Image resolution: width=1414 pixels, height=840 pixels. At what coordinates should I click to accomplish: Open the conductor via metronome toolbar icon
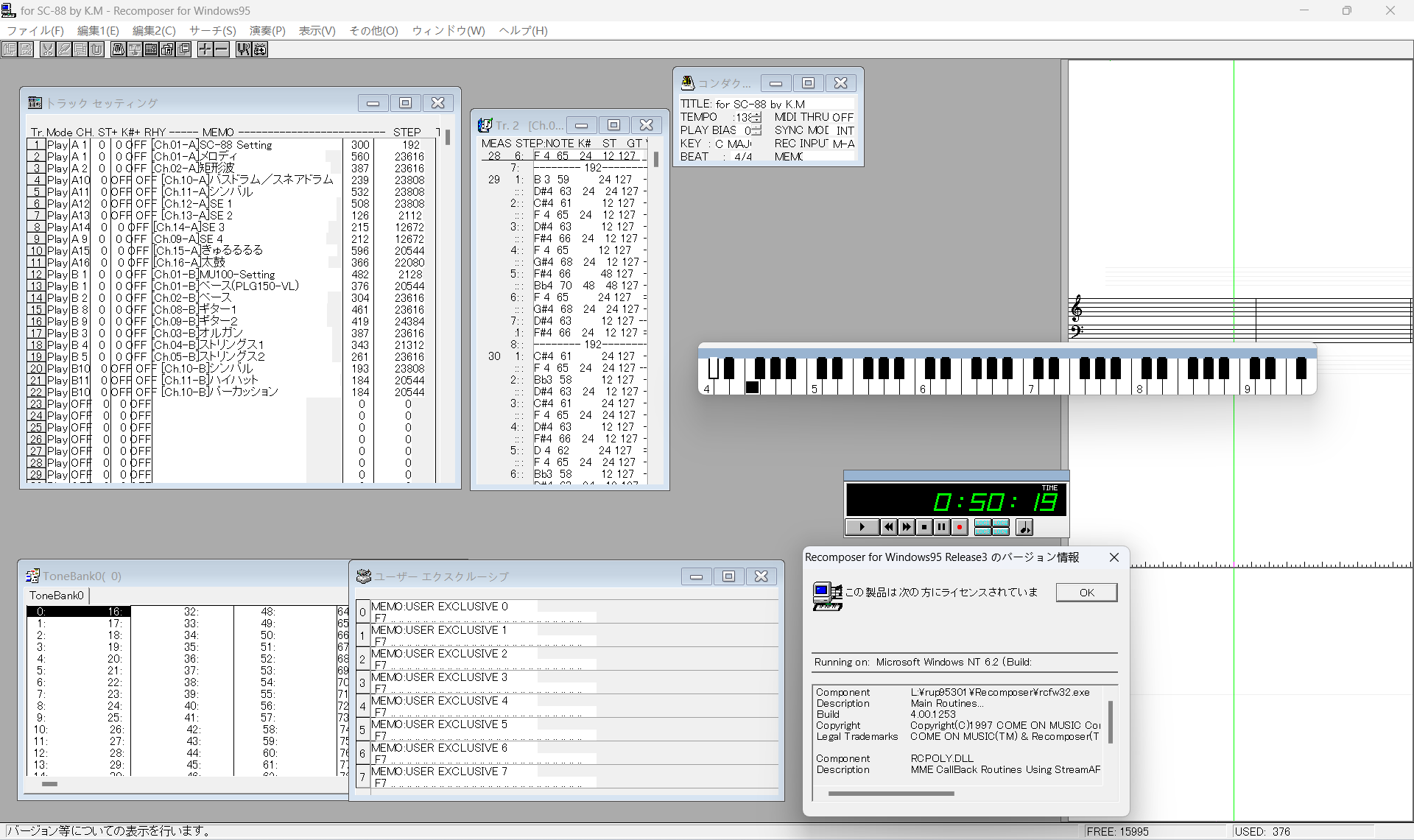119,49
